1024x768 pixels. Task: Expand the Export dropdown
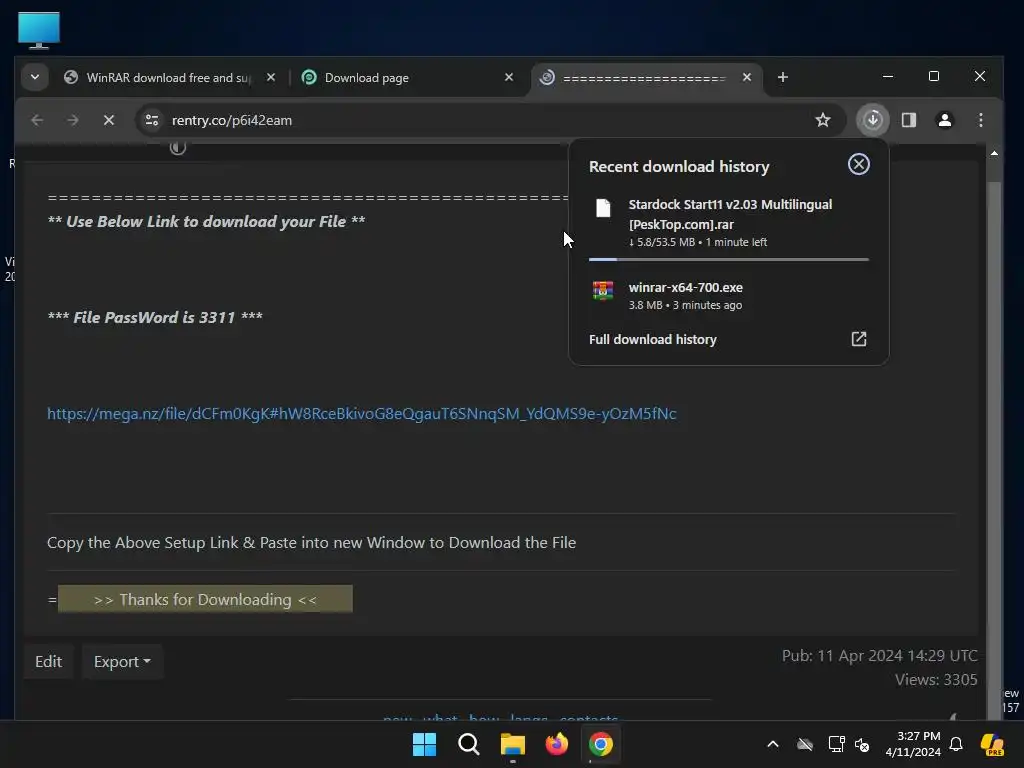(x=122, y=662)
